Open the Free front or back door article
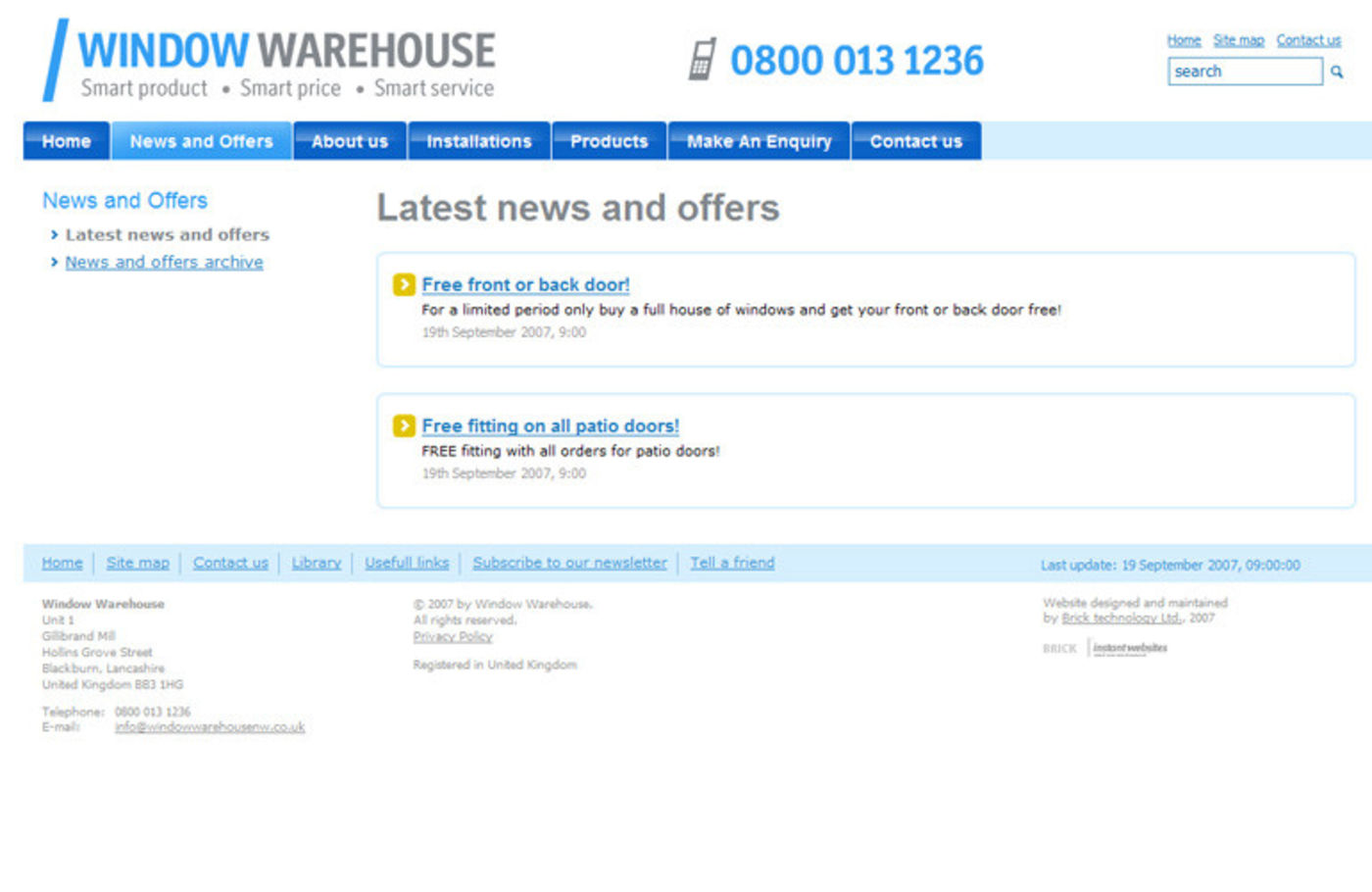 (x=525, y=284)
